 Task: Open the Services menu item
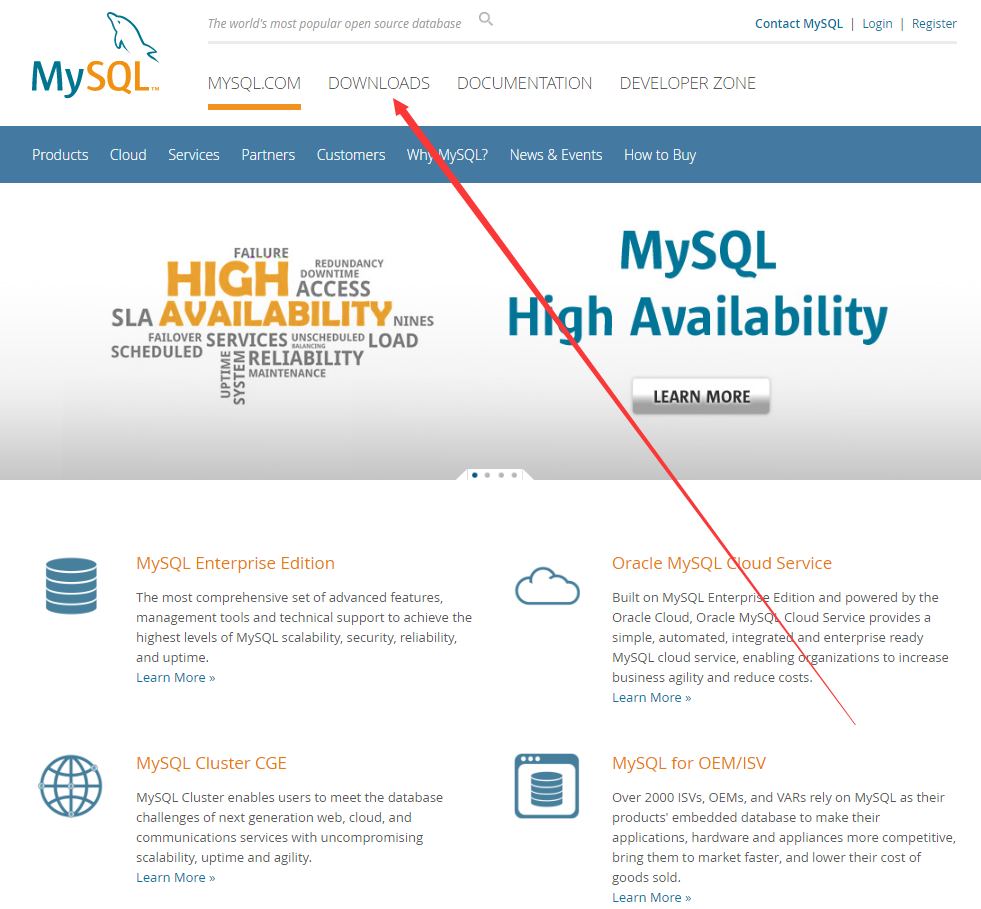click(x=194, y=155)
